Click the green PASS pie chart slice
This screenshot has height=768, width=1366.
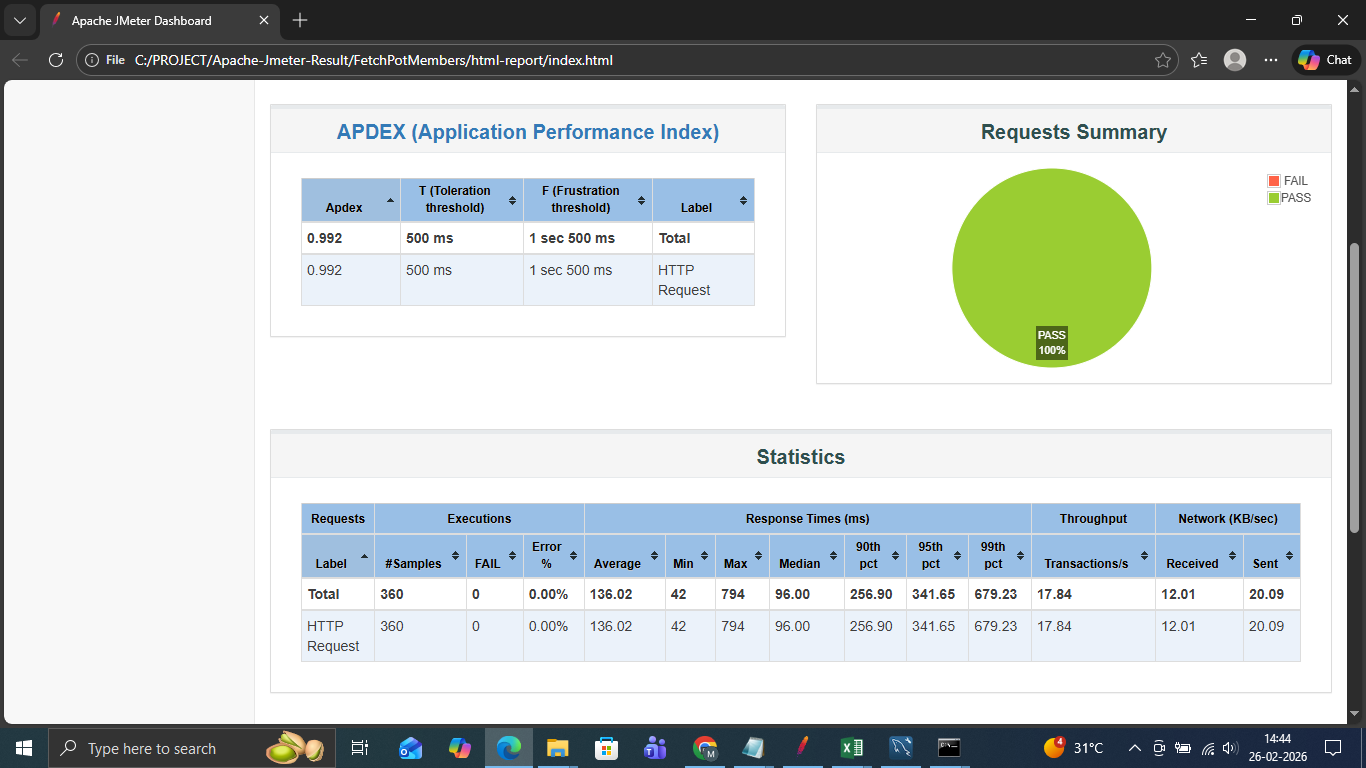tap(1051, 250)
